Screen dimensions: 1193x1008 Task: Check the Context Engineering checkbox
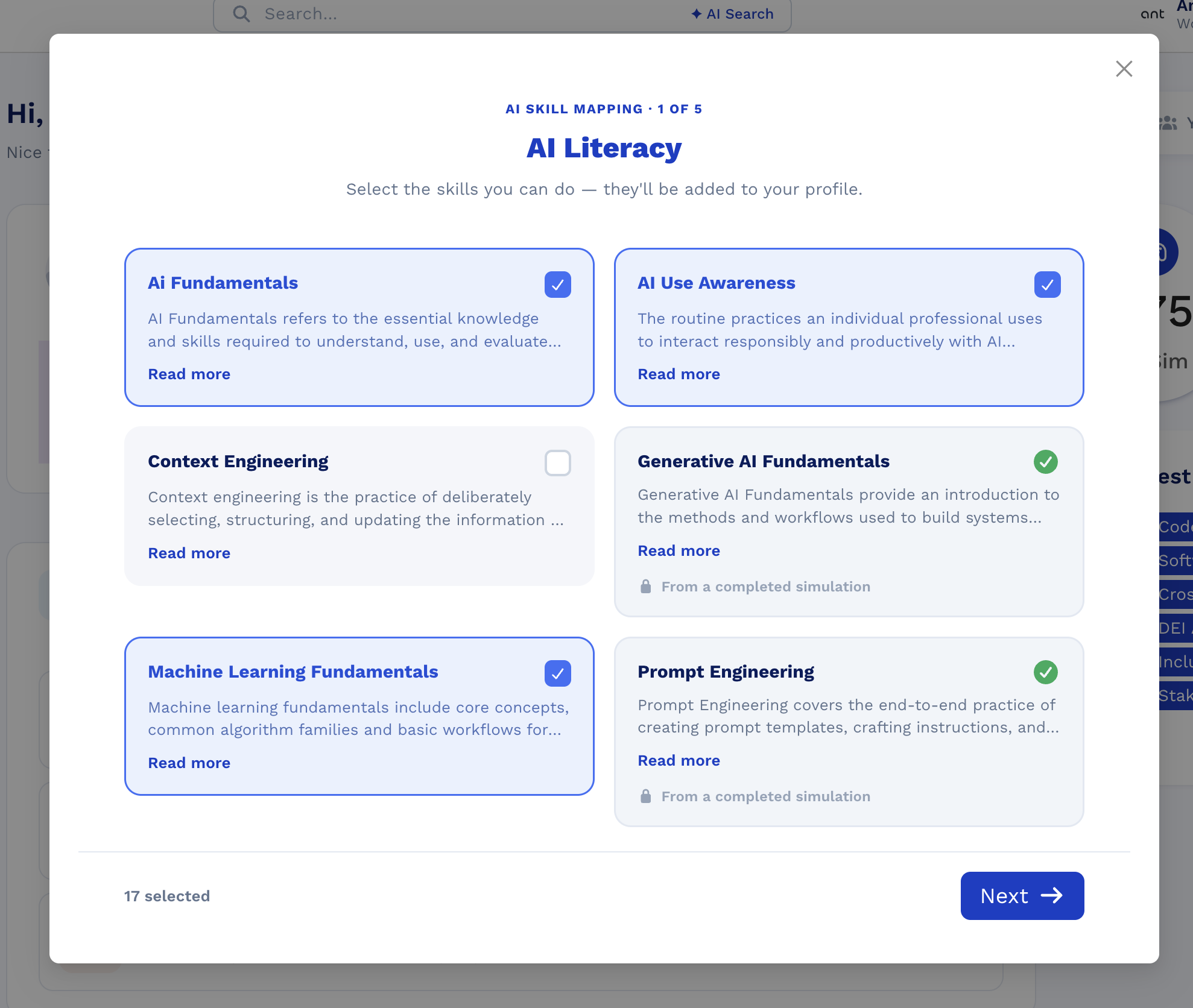(x=557, y=463)
